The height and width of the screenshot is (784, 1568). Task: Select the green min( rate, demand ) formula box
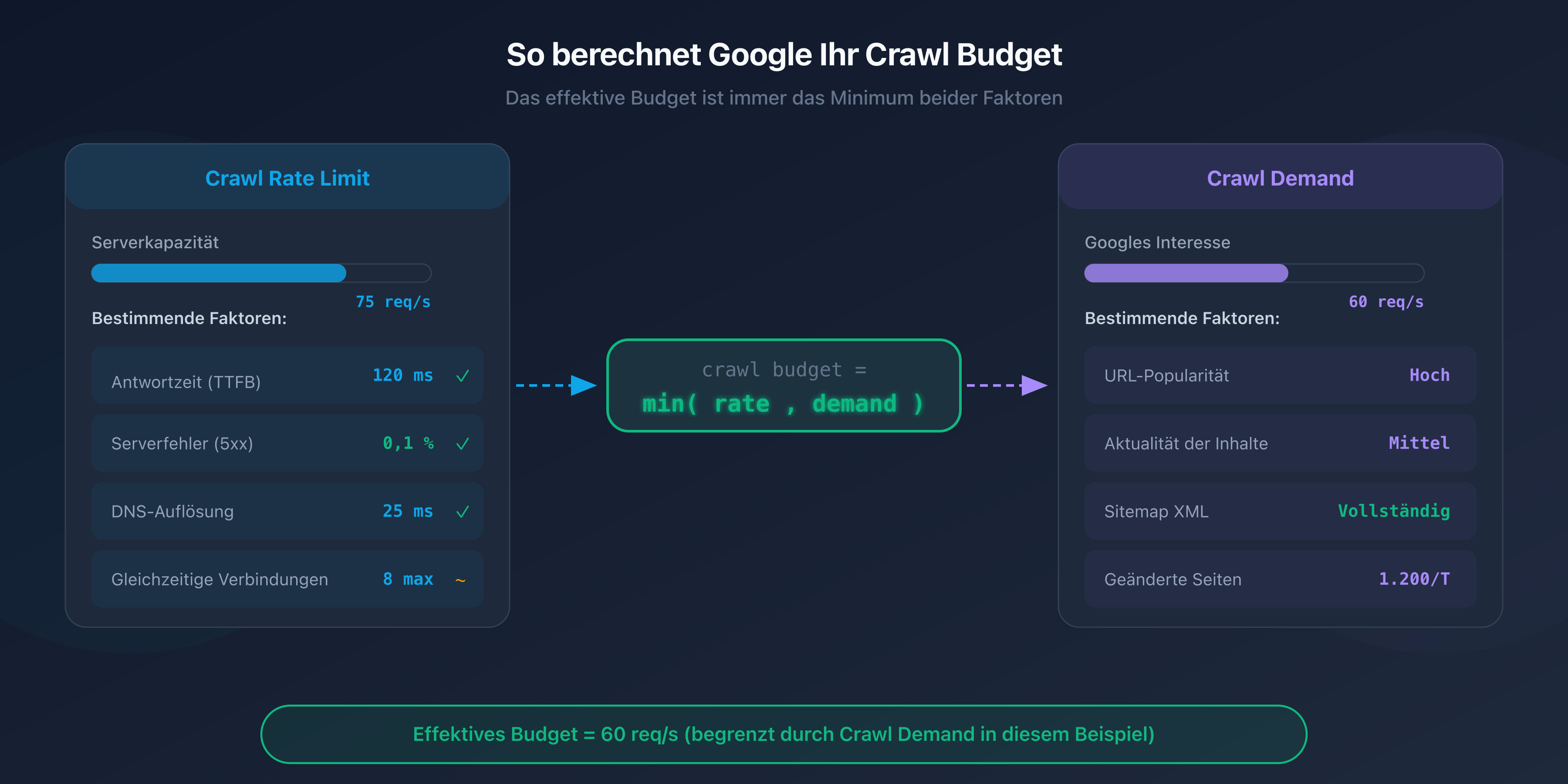coord(784,385)
